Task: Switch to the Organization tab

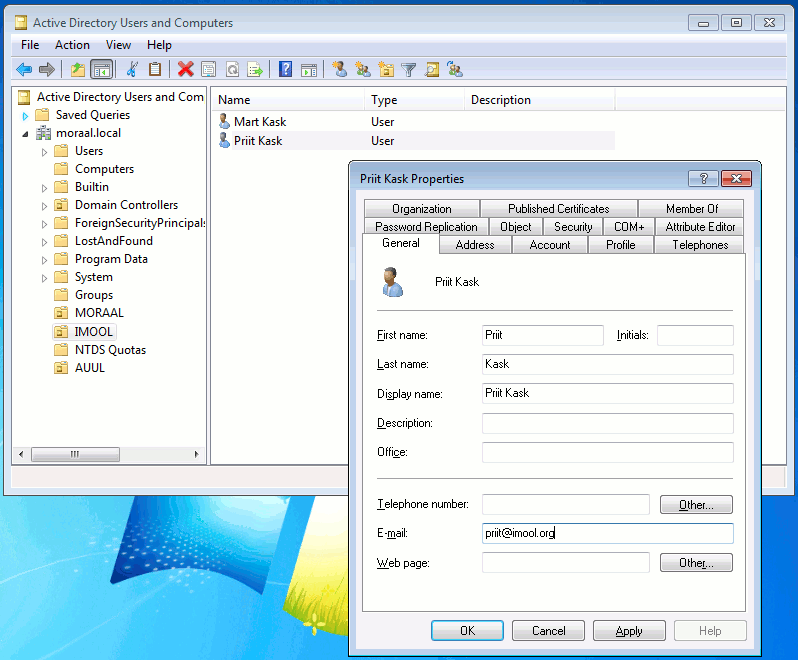Action: [x=421, y=209]
